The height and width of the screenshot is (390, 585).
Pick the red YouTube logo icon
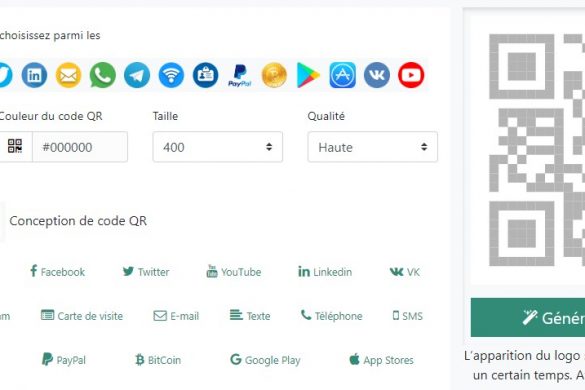pos(411,75)
